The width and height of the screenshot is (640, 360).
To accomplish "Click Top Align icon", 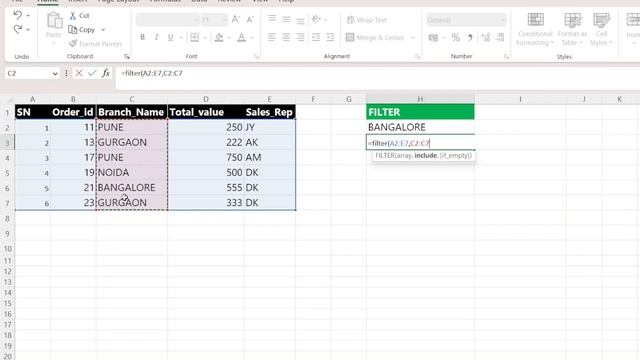I will coord(272,19).
